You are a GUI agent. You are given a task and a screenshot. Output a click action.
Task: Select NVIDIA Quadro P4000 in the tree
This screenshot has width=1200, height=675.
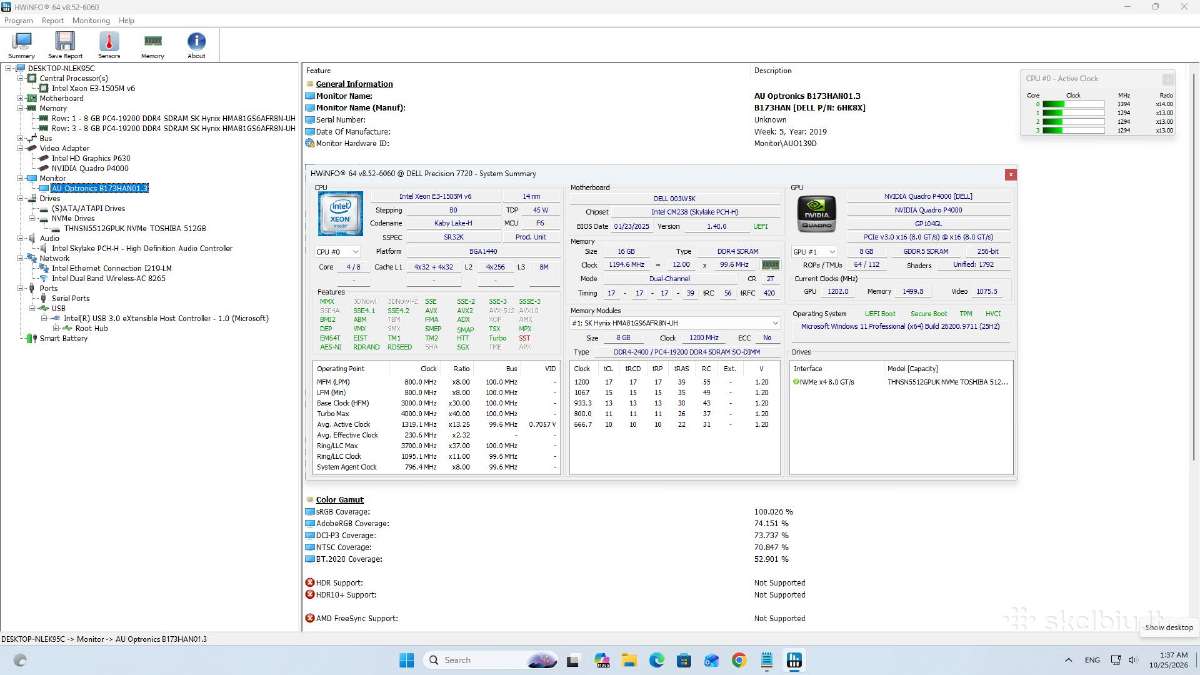(91, 168)
